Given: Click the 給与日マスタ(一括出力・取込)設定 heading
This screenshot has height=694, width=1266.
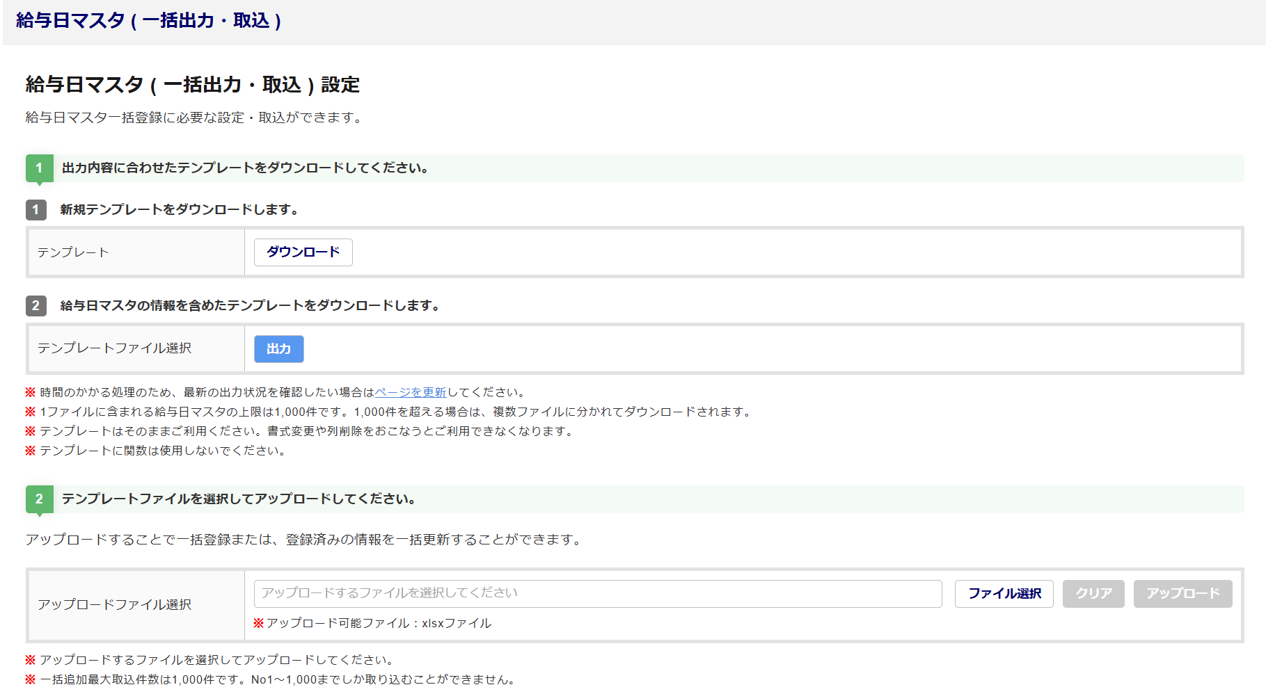Looking at the screenshot, I should point(192,85).
